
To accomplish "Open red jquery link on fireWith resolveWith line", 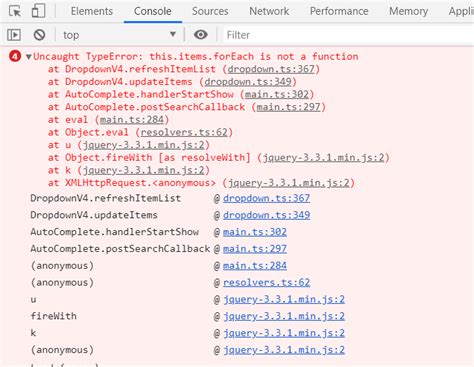I will 323,158.
